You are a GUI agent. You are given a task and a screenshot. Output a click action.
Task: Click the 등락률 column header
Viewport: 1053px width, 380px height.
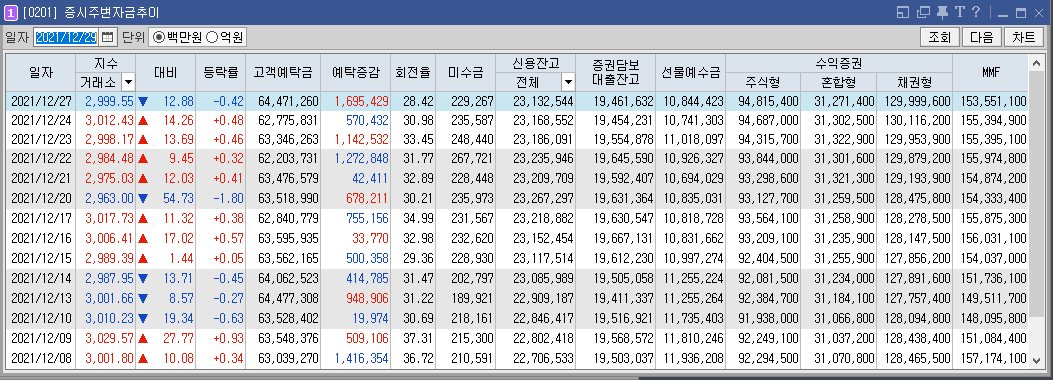click(220, 73)
